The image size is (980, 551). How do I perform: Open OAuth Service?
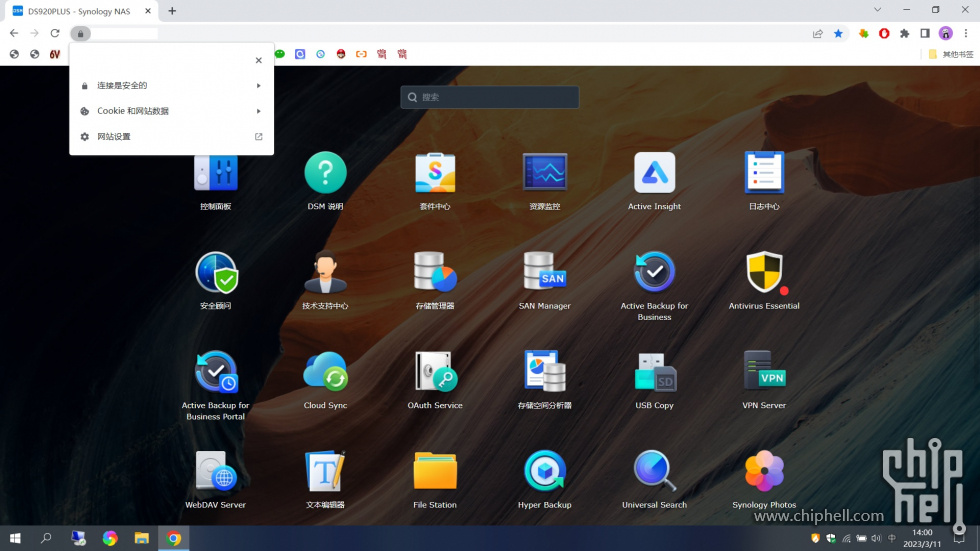coord(435,372)
